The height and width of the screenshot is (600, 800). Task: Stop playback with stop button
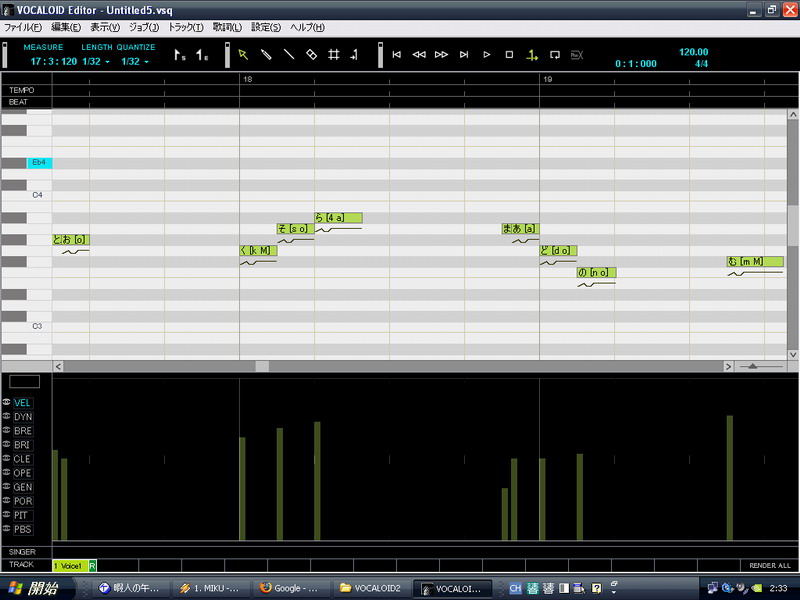(509, 55)
